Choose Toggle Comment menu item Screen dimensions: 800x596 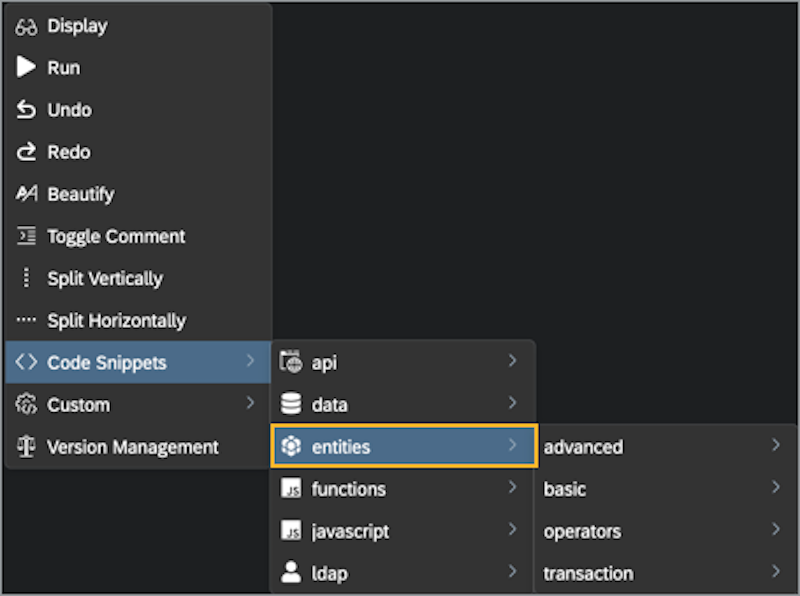click(x=138, y=236)
